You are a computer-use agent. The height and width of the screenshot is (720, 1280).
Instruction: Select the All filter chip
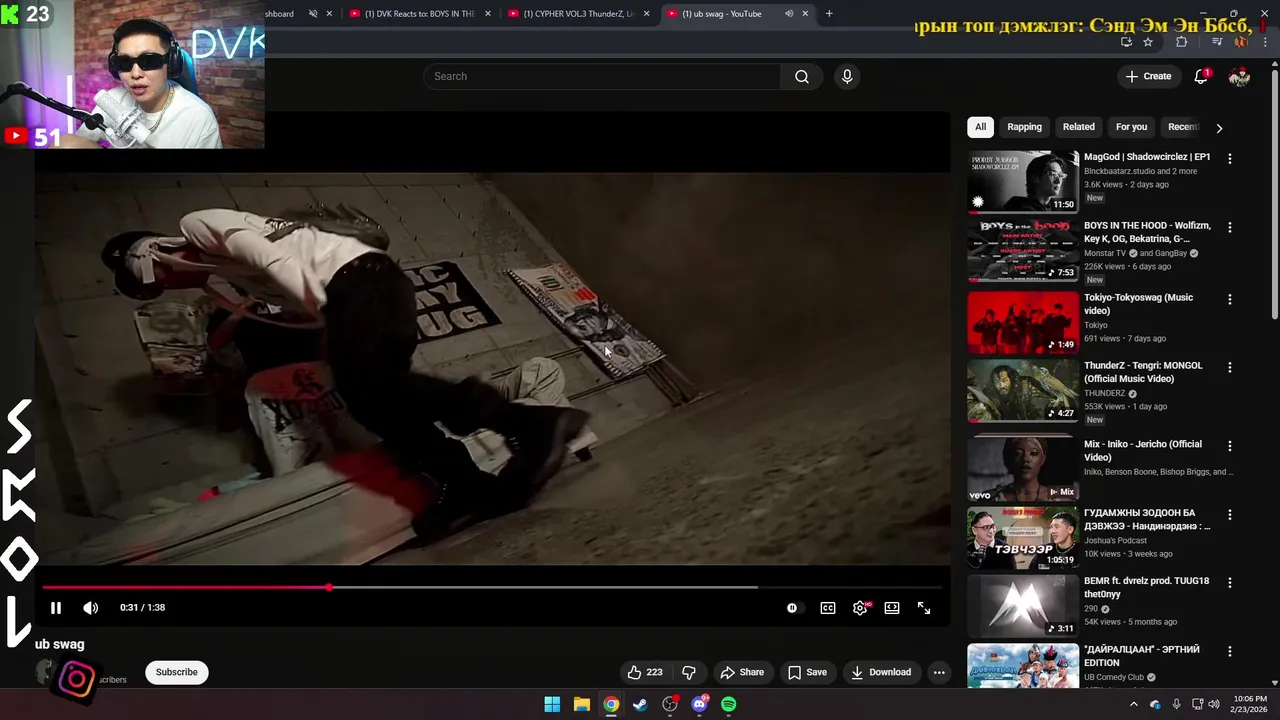(980, 127)
